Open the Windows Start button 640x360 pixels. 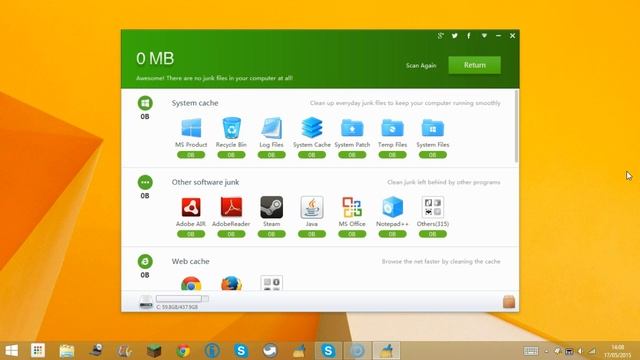click(11, 351)
